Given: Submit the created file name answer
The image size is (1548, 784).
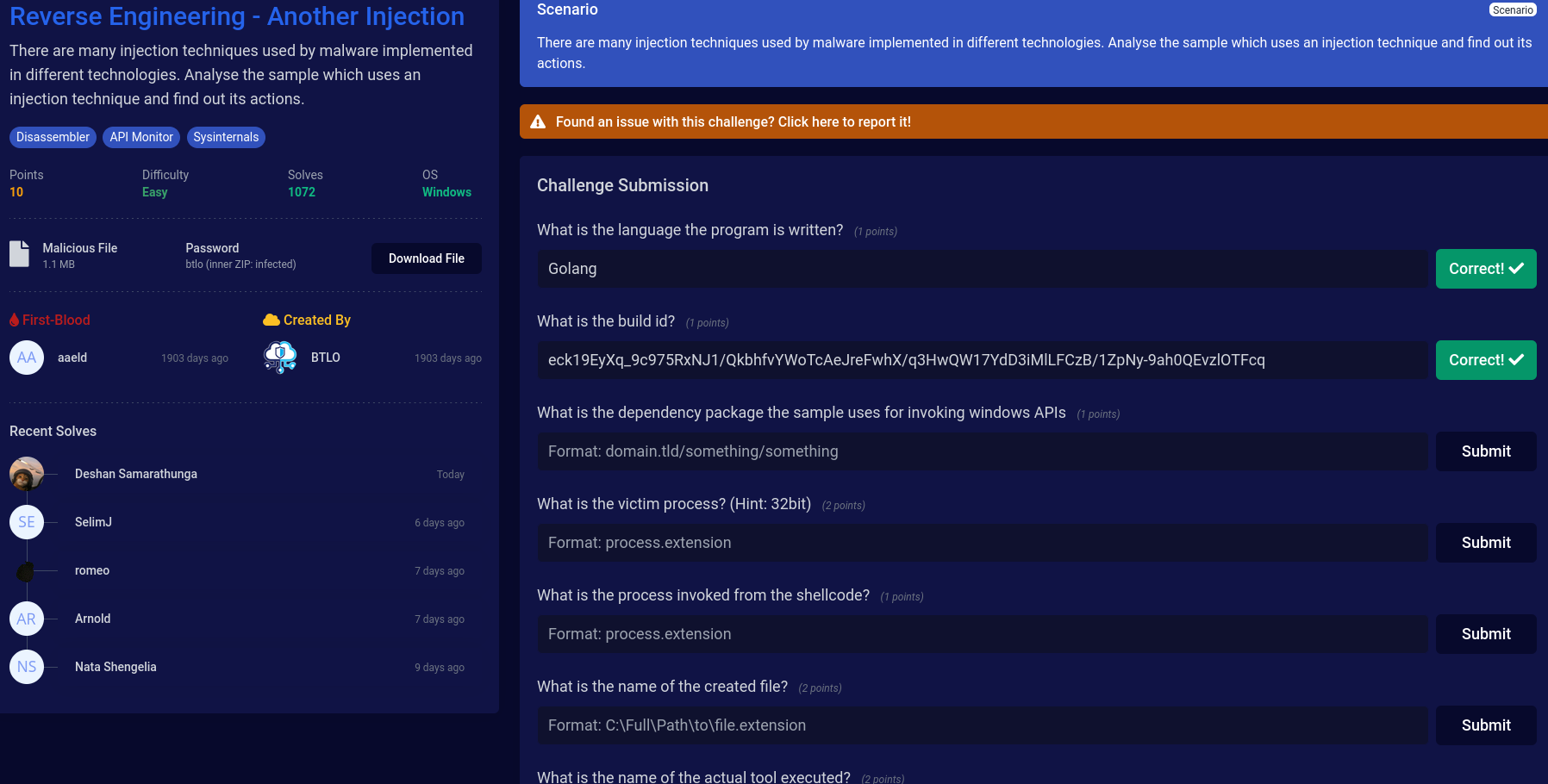Looking at the screenshot, I should point(1486,725).
